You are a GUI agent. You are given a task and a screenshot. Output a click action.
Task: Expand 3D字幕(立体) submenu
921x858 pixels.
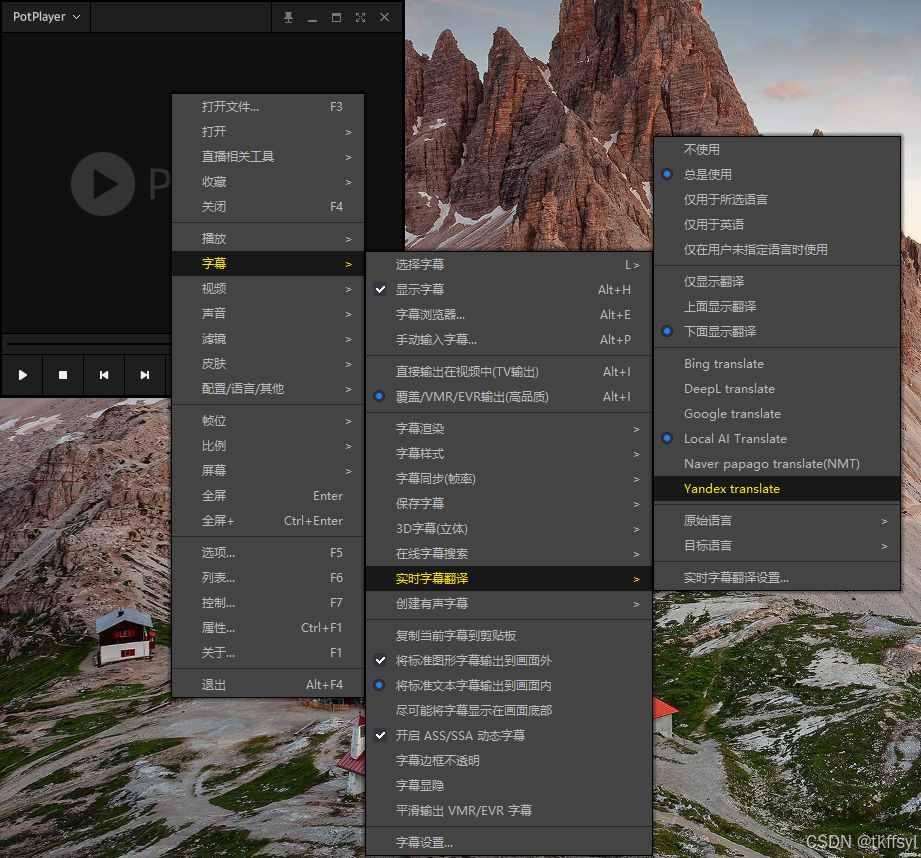pyautogui.click(x=509, y=529)
